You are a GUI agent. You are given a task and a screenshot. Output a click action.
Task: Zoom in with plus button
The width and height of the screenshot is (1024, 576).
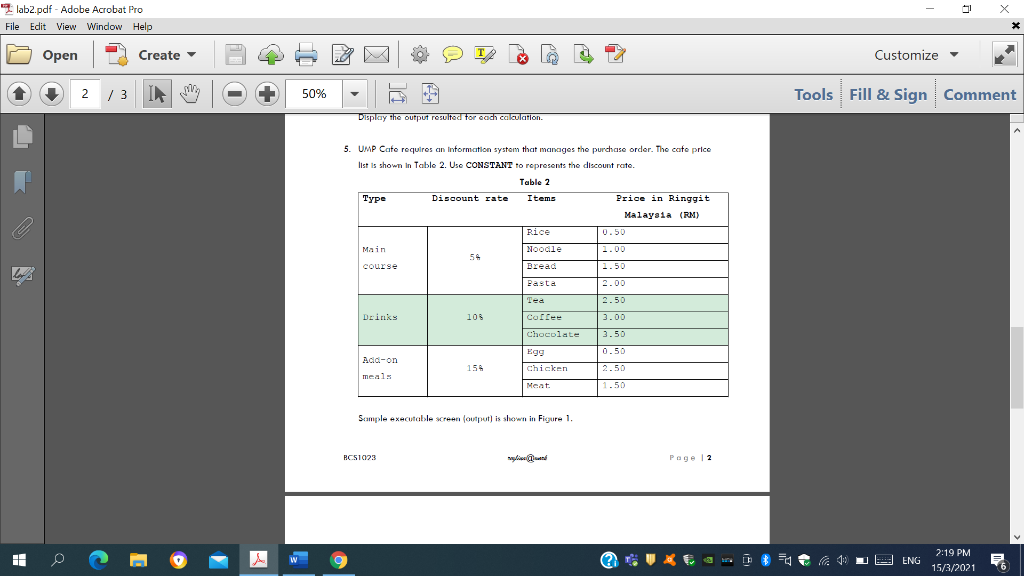[266, 94]
